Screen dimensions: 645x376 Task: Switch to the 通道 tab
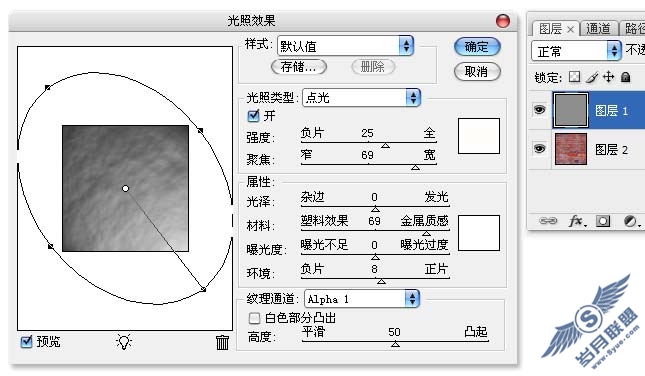point(599,28)
